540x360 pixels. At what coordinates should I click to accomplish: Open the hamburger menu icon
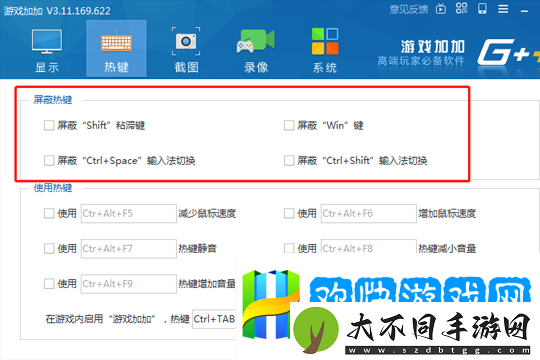click(503, 9)
